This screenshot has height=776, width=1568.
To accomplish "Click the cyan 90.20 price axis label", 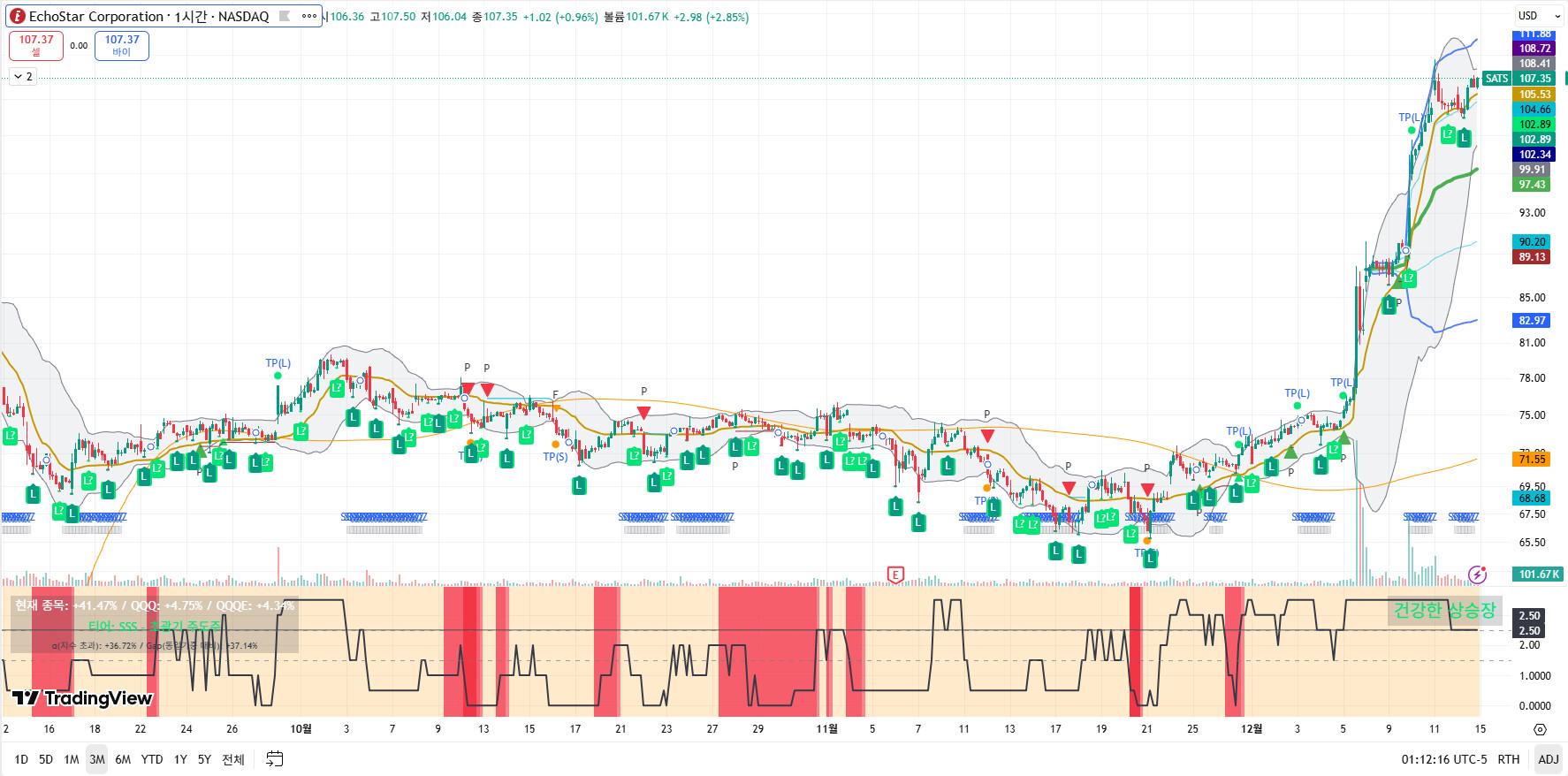I will (x=1533, y=242).
